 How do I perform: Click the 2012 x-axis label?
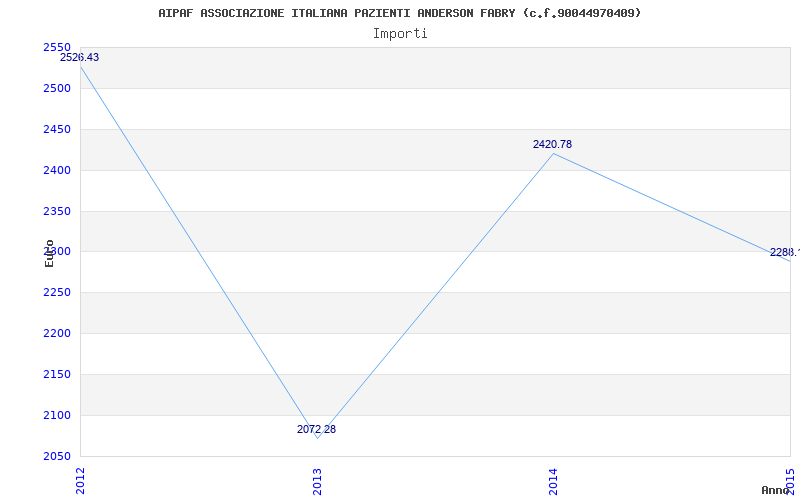click(80, 480)
